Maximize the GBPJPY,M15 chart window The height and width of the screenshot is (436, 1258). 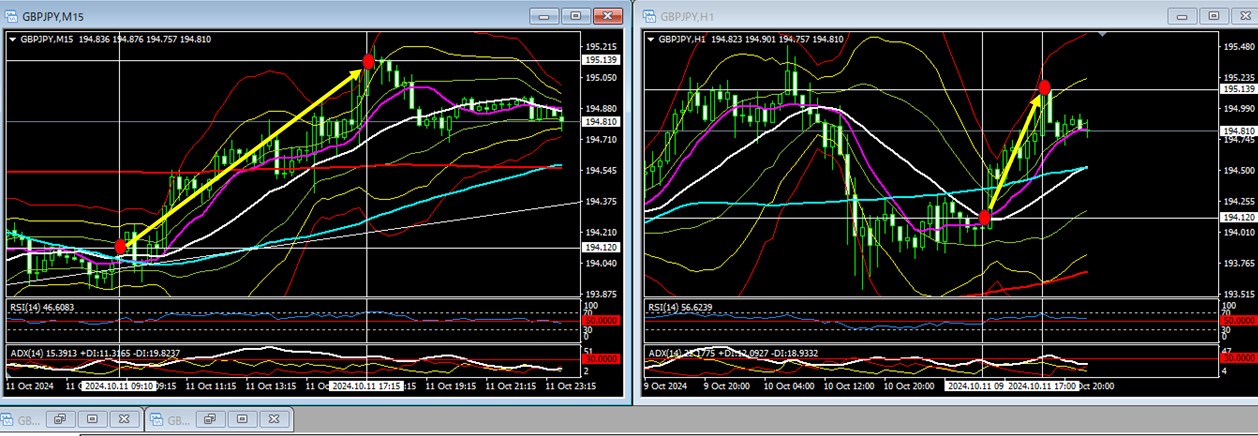pos(575,16)
